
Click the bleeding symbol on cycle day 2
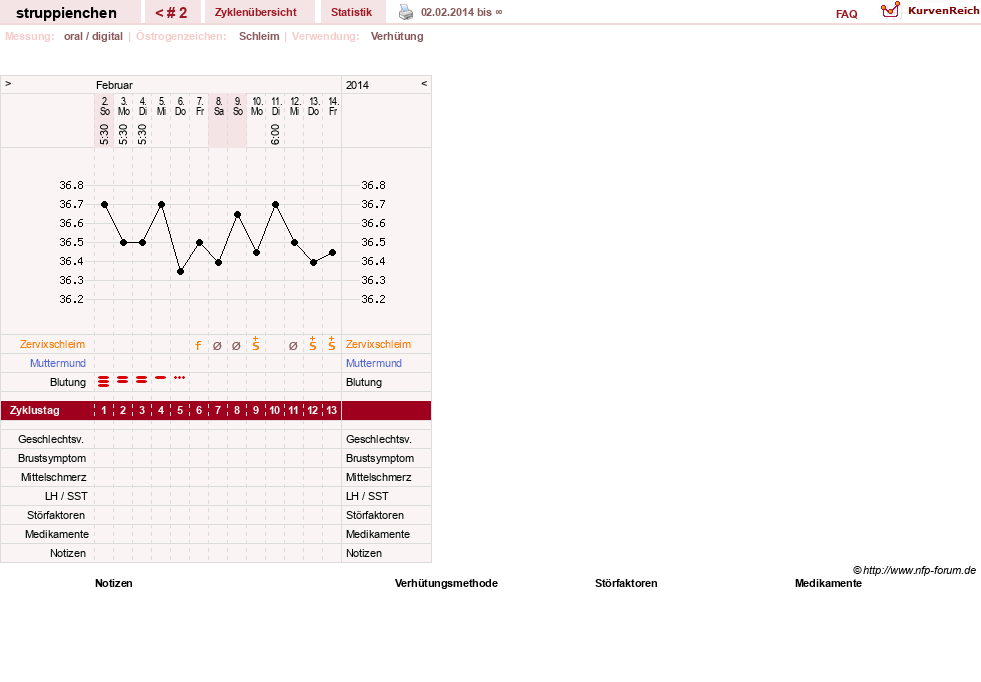click(123, 380)
